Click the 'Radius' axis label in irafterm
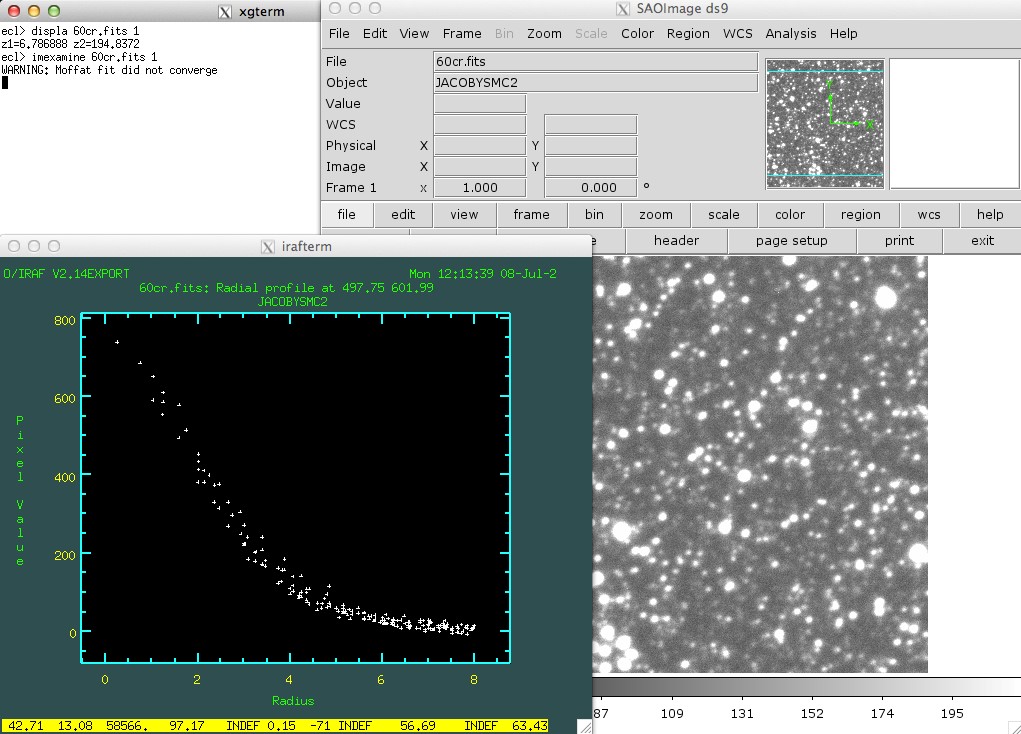This screenshot has height=734, width=1021. [293, 701]
